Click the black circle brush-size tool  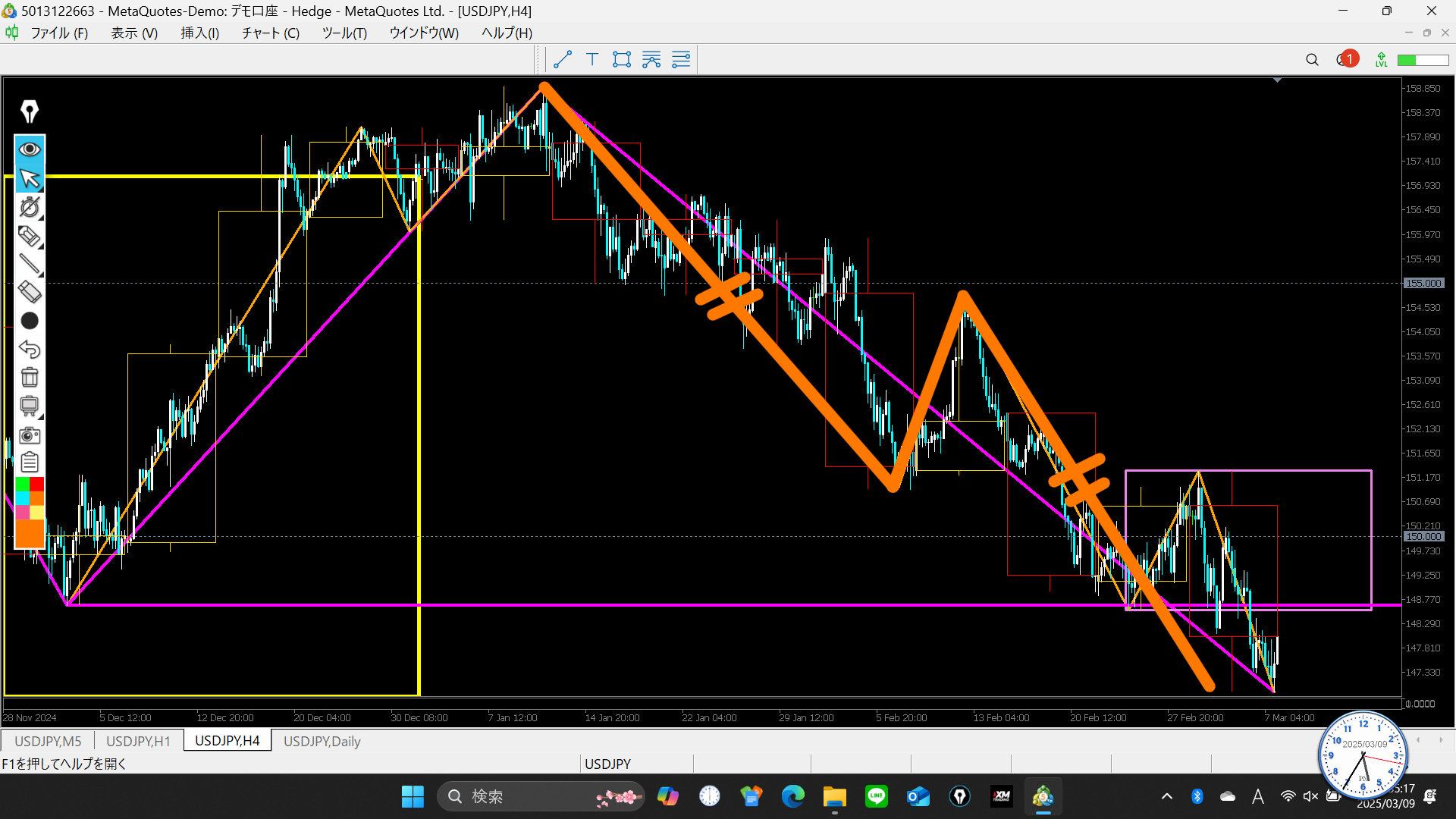tap(30, 321)
